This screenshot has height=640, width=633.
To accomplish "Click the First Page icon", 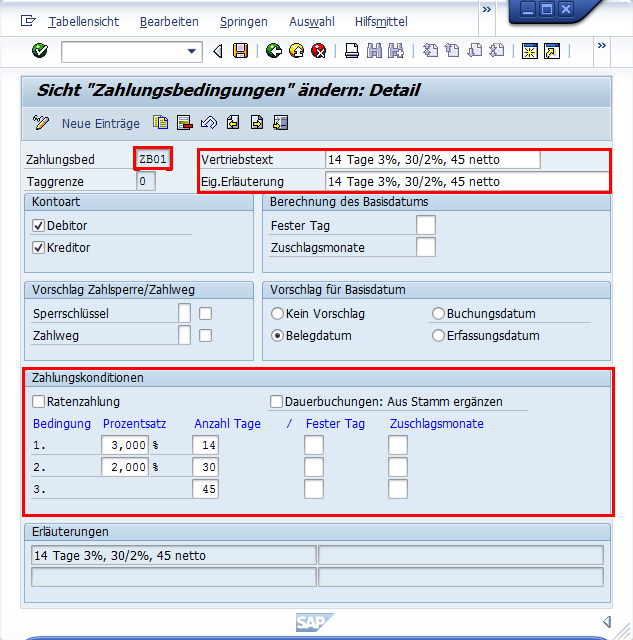I will click(430, 51).
